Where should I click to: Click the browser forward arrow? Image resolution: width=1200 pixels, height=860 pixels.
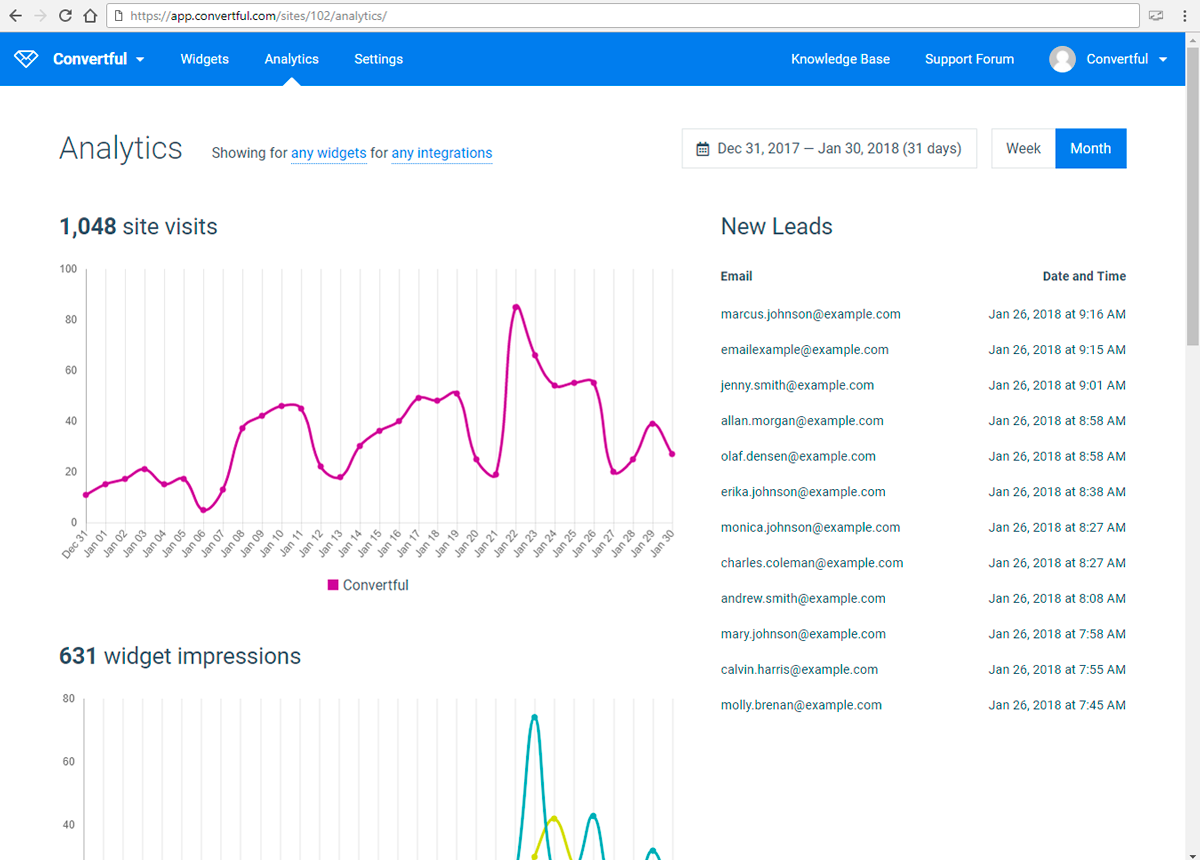40,16
